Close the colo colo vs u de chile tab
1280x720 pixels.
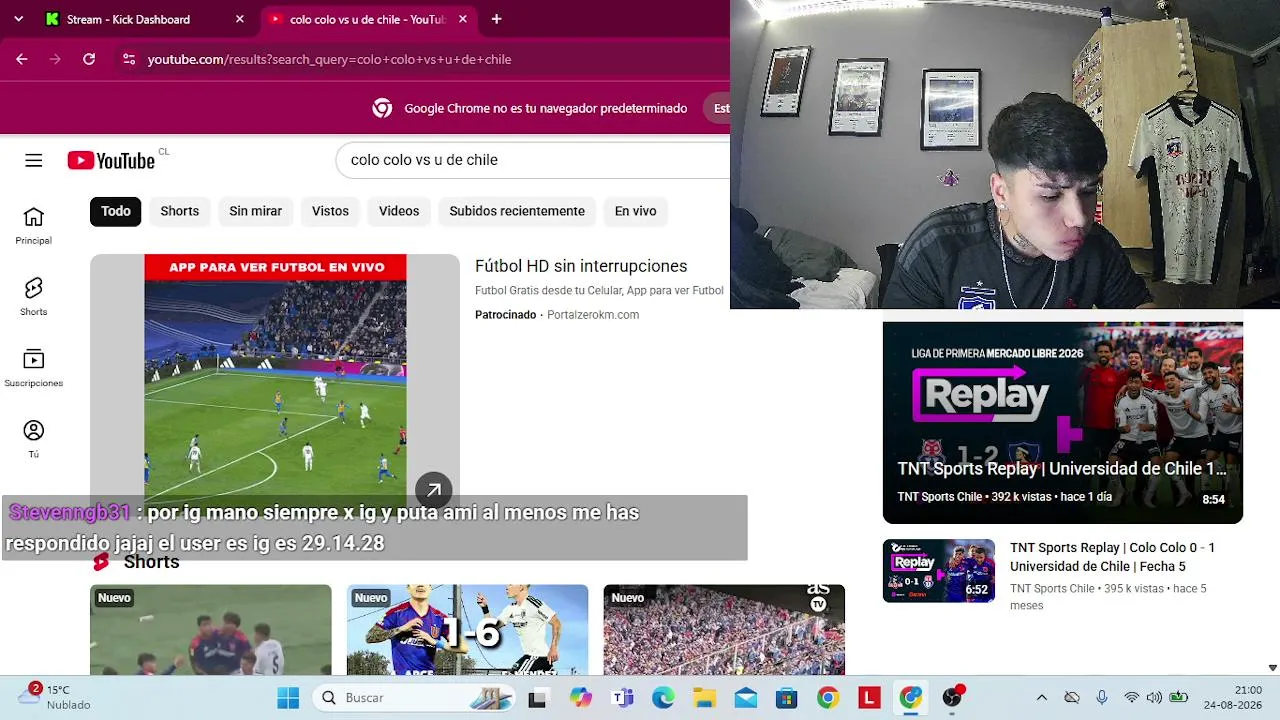point(463,19)
